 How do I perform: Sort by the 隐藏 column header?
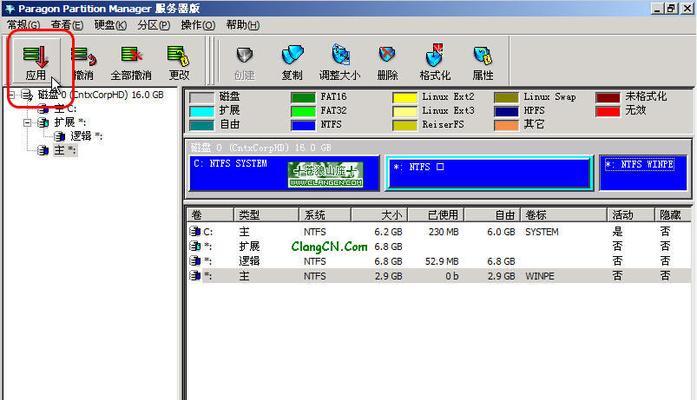click(x=673, y=215)
